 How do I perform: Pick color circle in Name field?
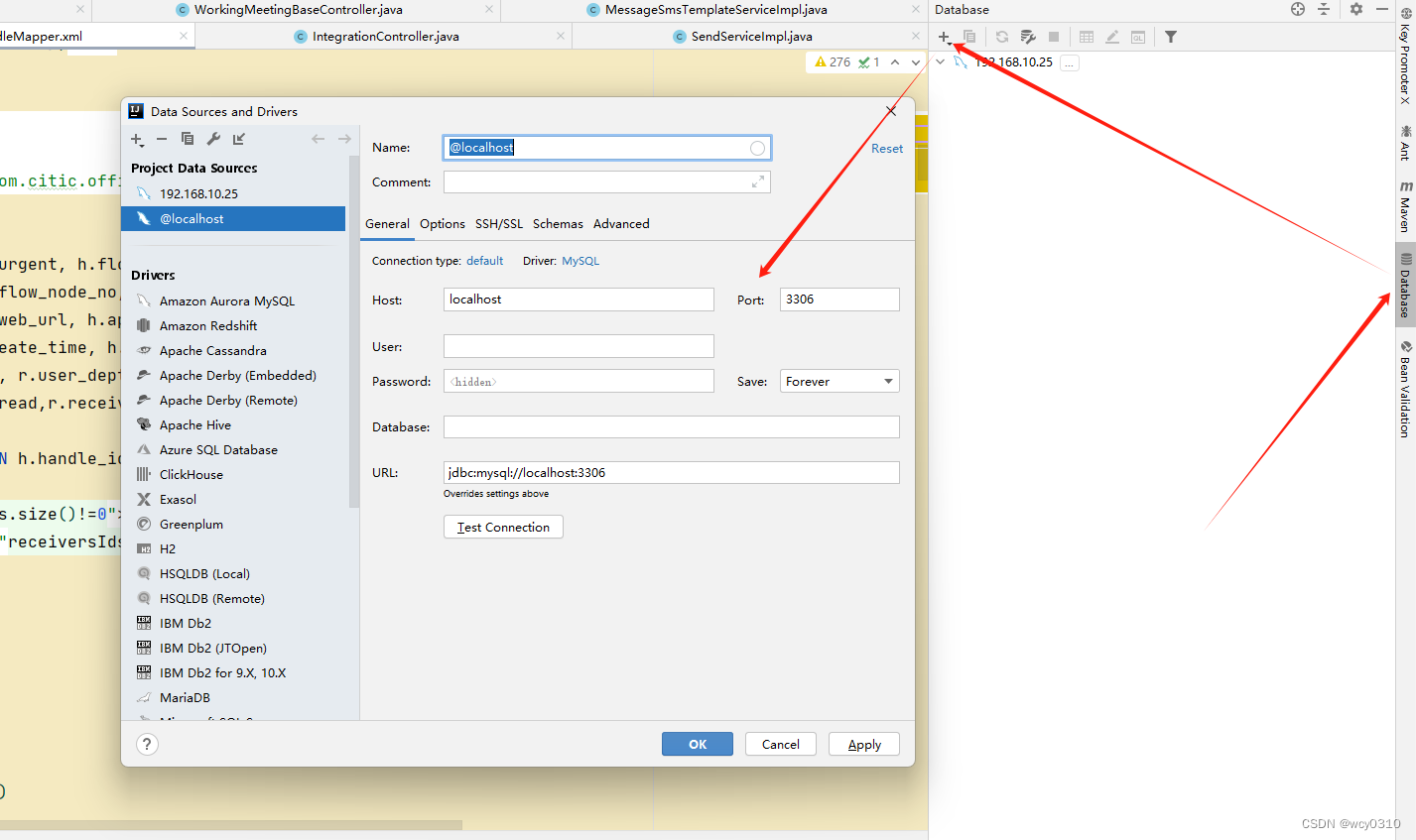(x=757, y=148)
